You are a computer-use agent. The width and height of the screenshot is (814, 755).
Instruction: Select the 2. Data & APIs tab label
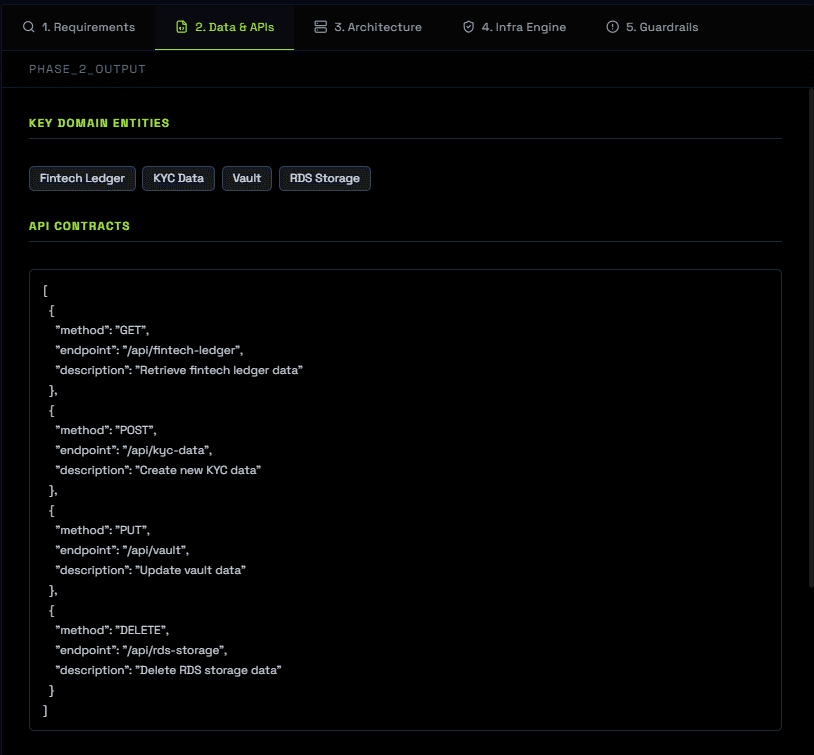point(234,27)
